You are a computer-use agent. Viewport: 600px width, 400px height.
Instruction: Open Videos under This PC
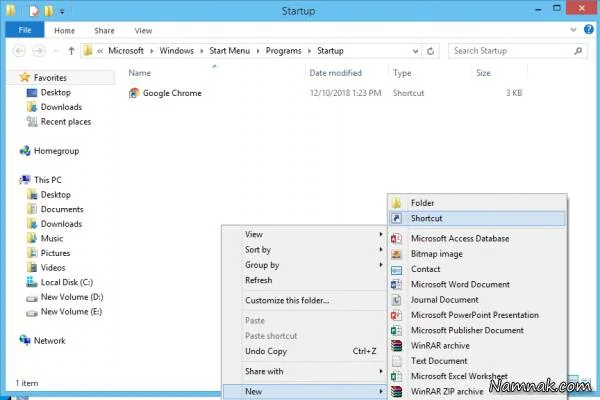point(53,268)
